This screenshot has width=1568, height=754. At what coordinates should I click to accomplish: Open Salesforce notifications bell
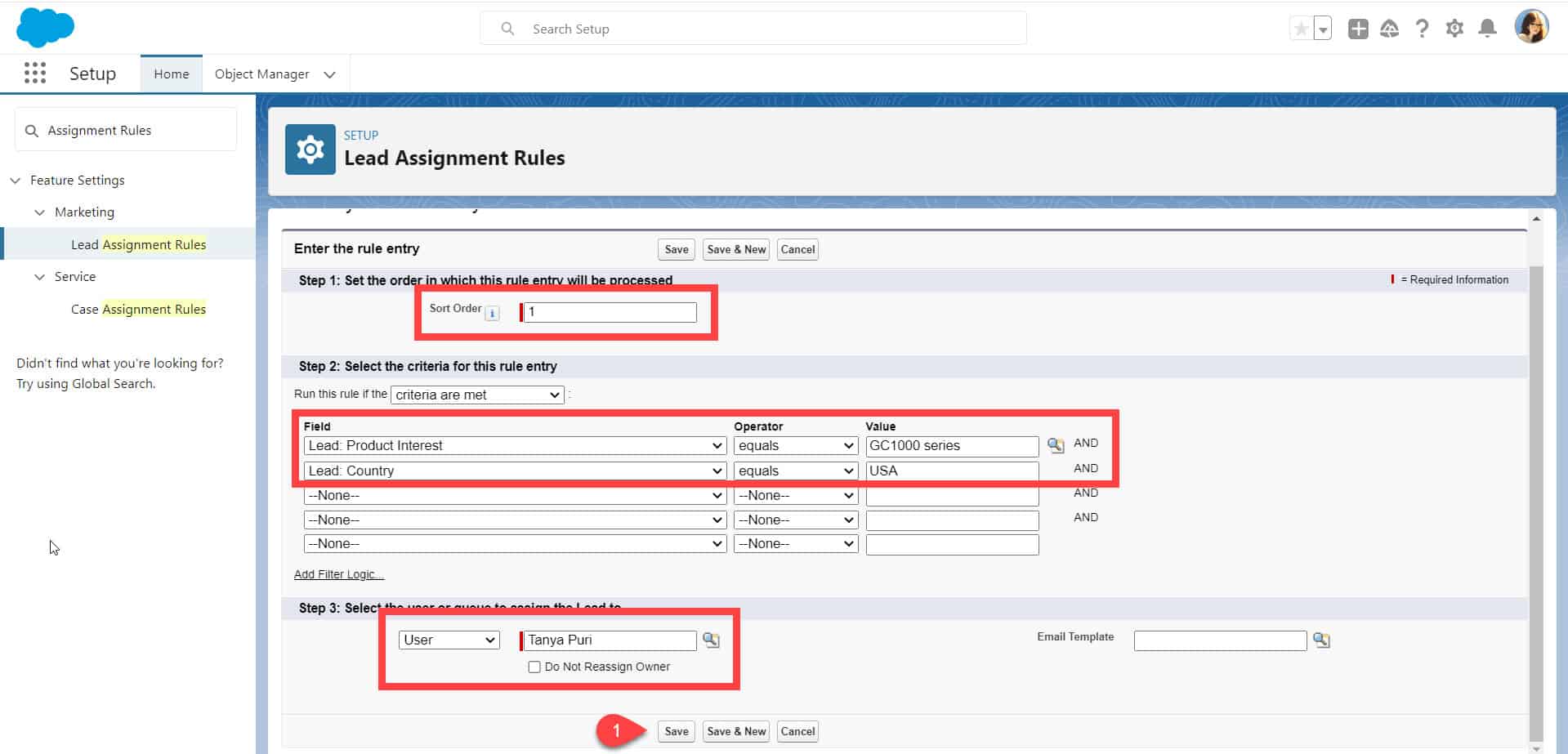pyautogui.click(x=1486, y=27)
